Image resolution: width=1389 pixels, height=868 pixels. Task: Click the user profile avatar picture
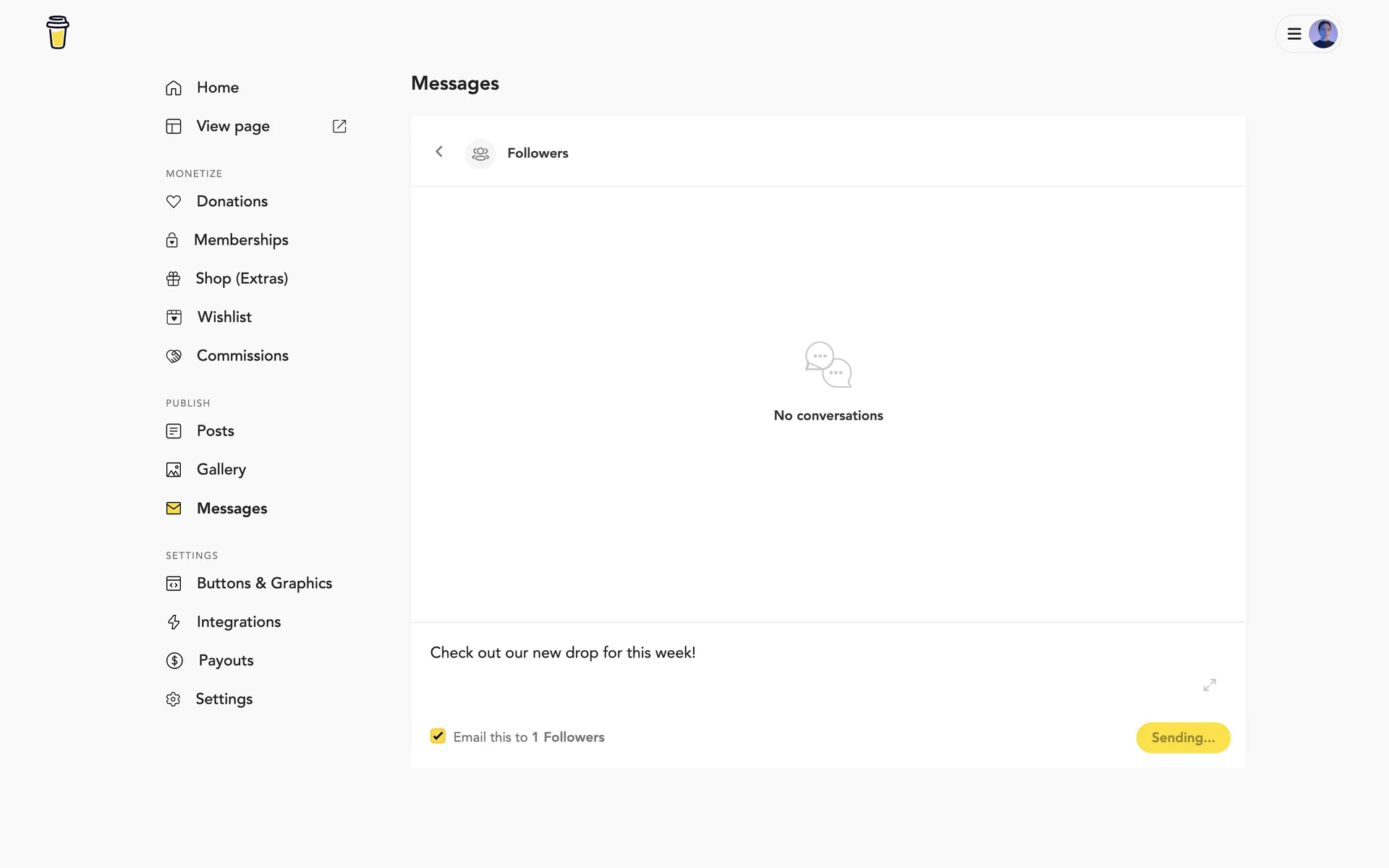[x=1323, y=34]
